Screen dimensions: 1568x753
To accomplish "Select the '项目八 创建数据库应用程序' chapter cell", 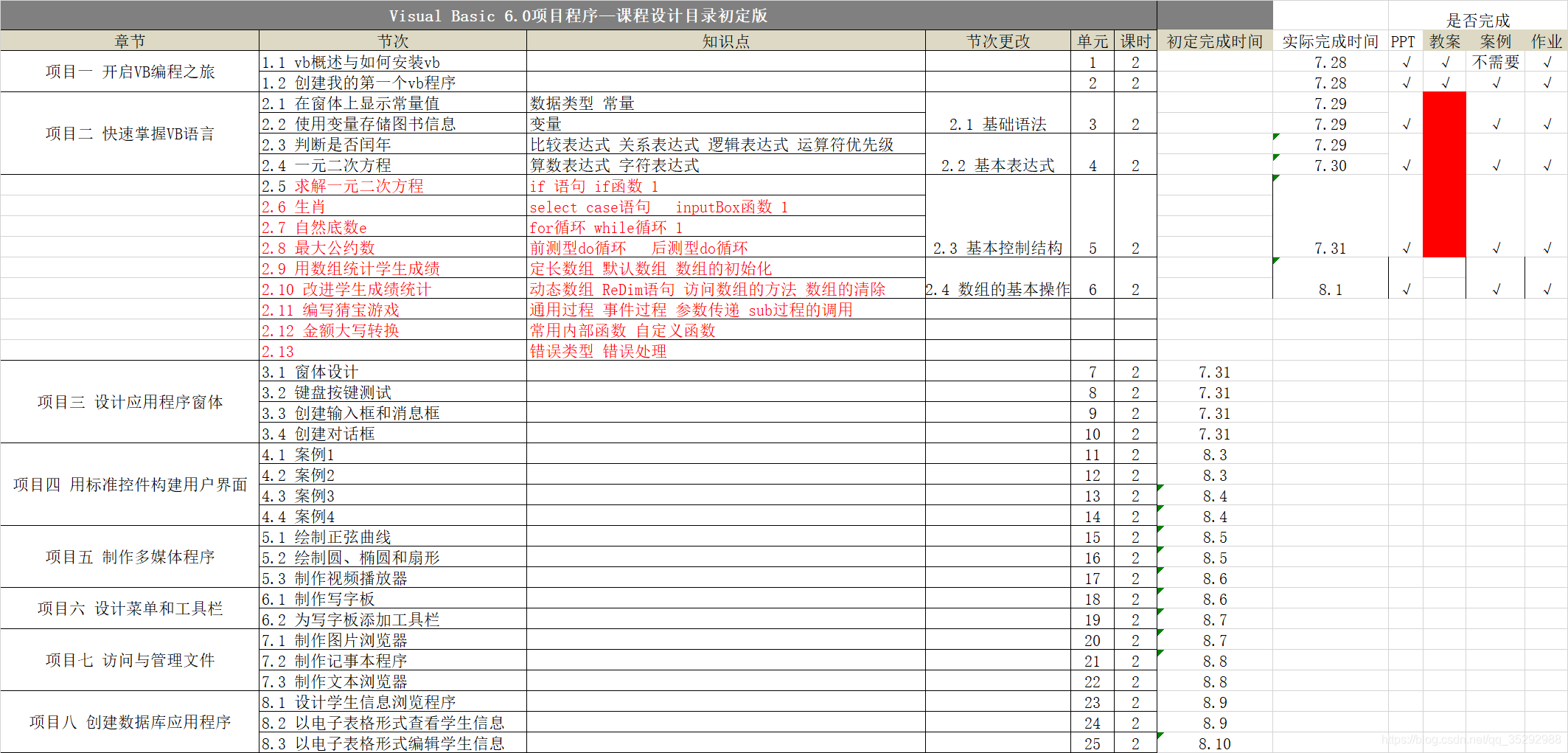I will (x=130, y=722).
